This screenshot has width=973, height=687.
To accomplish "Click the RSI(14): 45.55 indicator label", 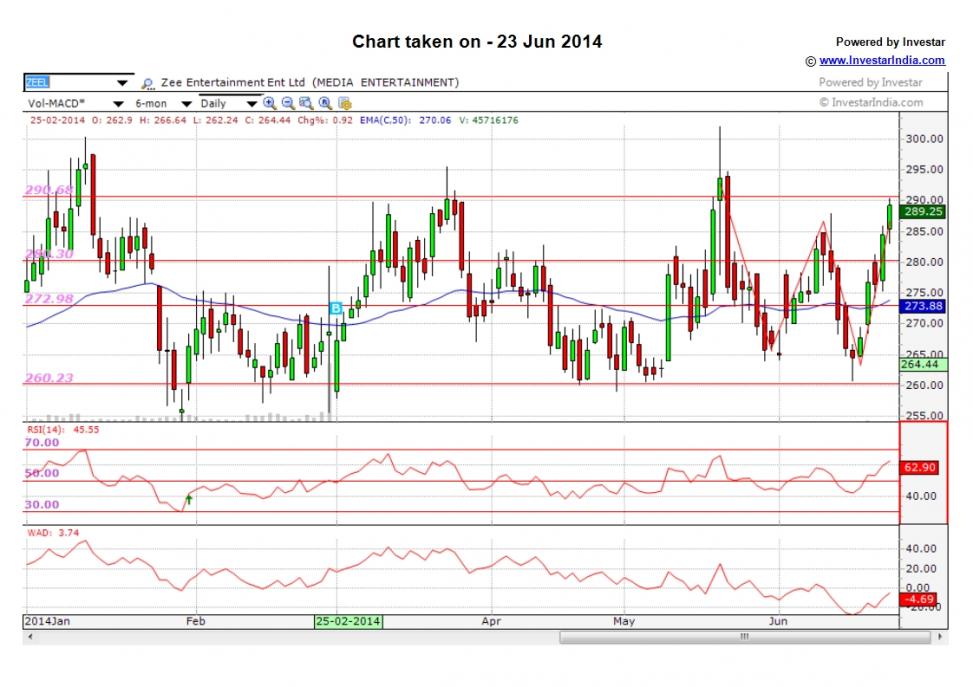I will tap(63, 429).
